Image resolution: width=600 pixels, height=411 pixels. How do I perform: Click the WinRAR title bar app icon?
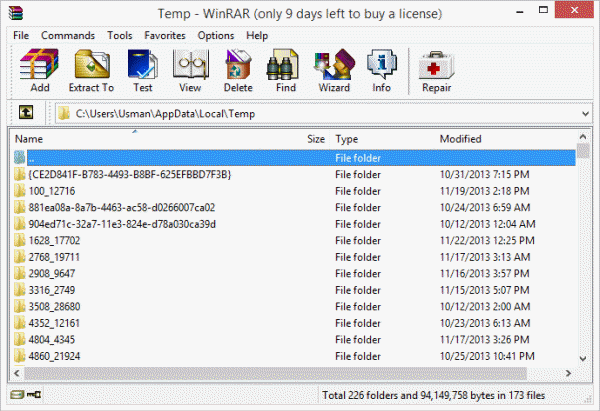[x=16, y=13]
